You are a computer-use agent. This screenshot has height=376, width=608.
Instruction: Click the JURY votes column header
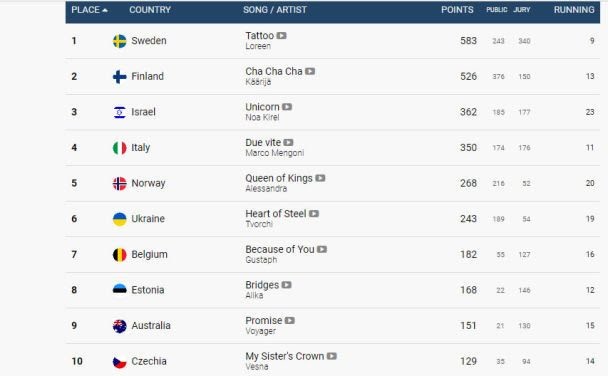[x=522, y=10]
